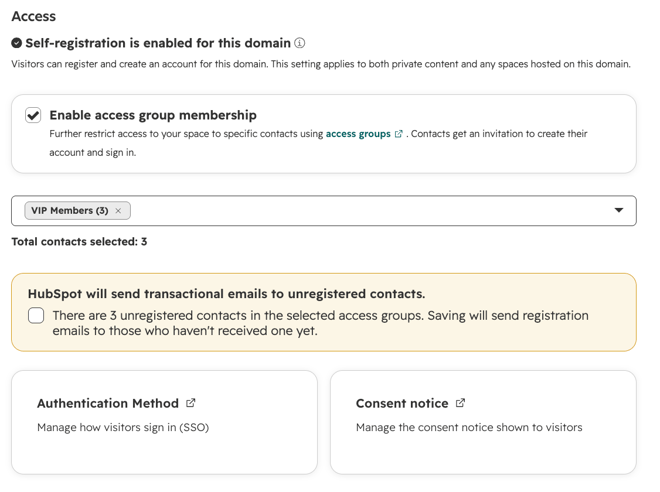The image size is (660, 492).
Task: Click the HubSpot transactional emails warning heading
Action: (x=226, y=294)
